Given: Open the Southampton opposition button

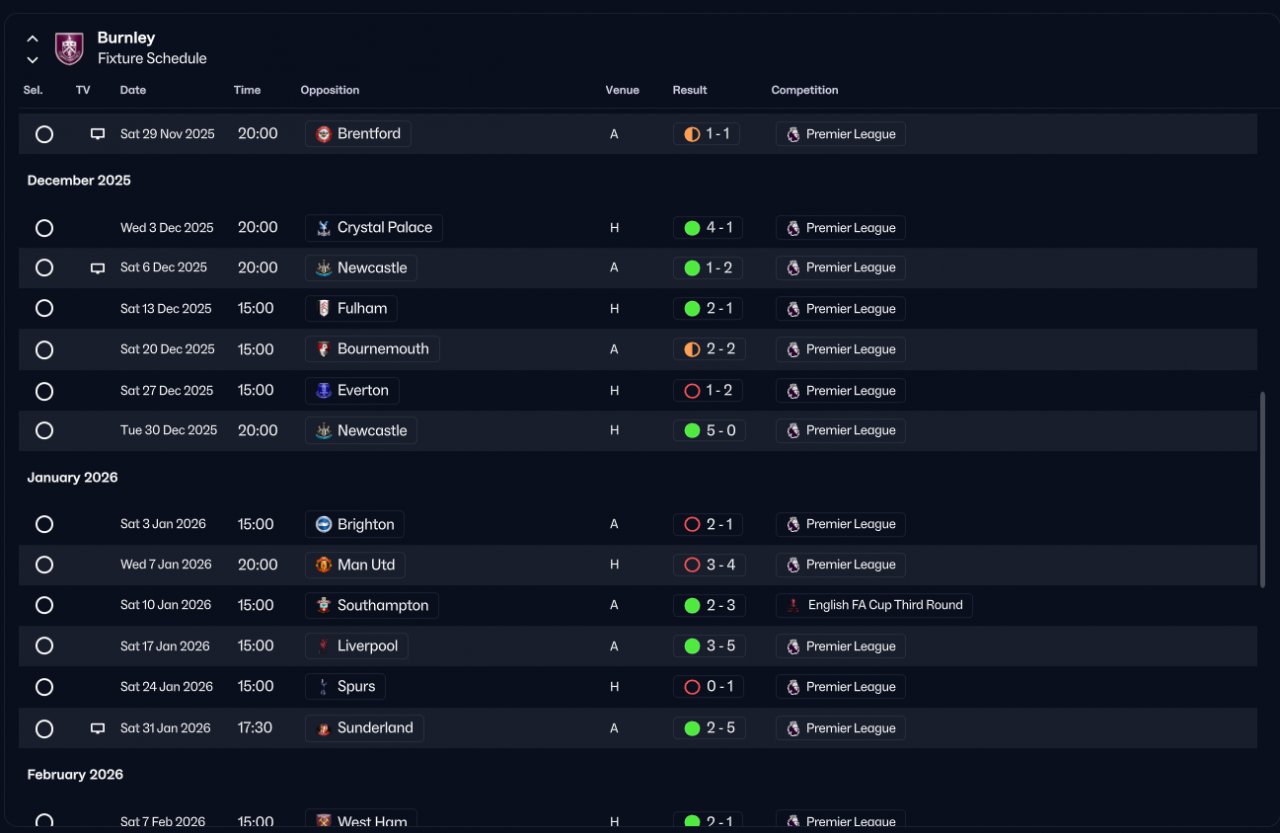Looking at the screenshot, I should (x=372, y=605).
